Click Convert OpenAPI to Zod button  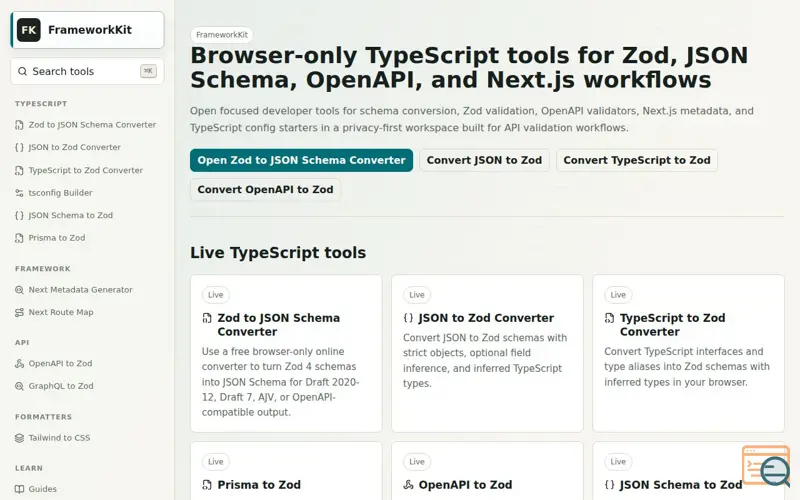[265, 189]
